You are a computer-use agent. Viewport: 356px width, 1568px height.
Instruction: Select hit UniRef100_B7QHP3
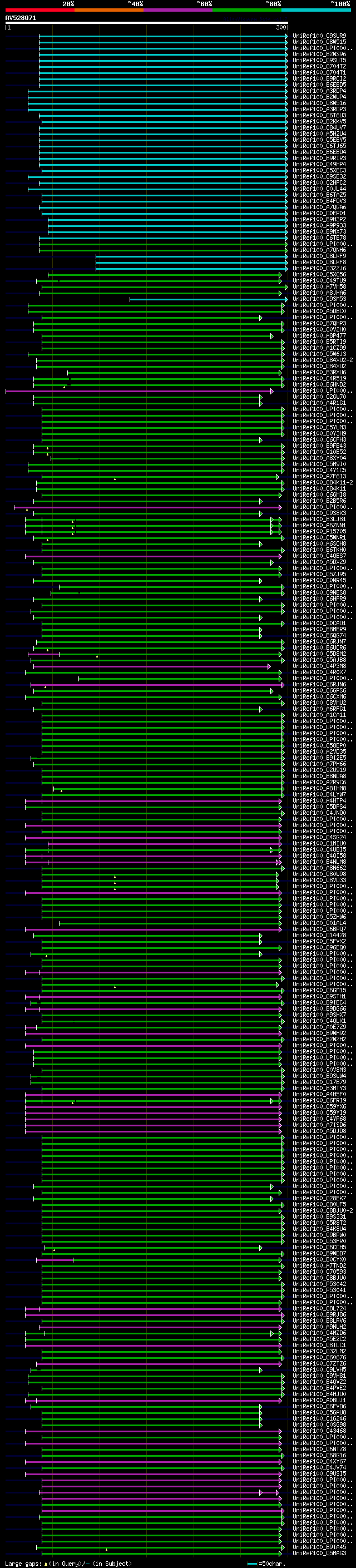pyautogui.click(x=319, y=323)
